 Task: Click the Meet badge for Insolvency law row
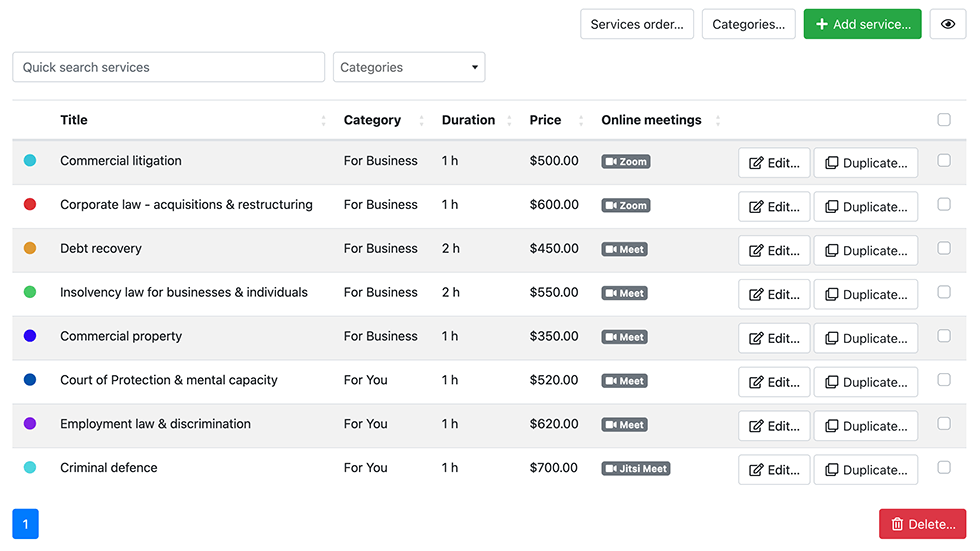(x=624, y=293)
